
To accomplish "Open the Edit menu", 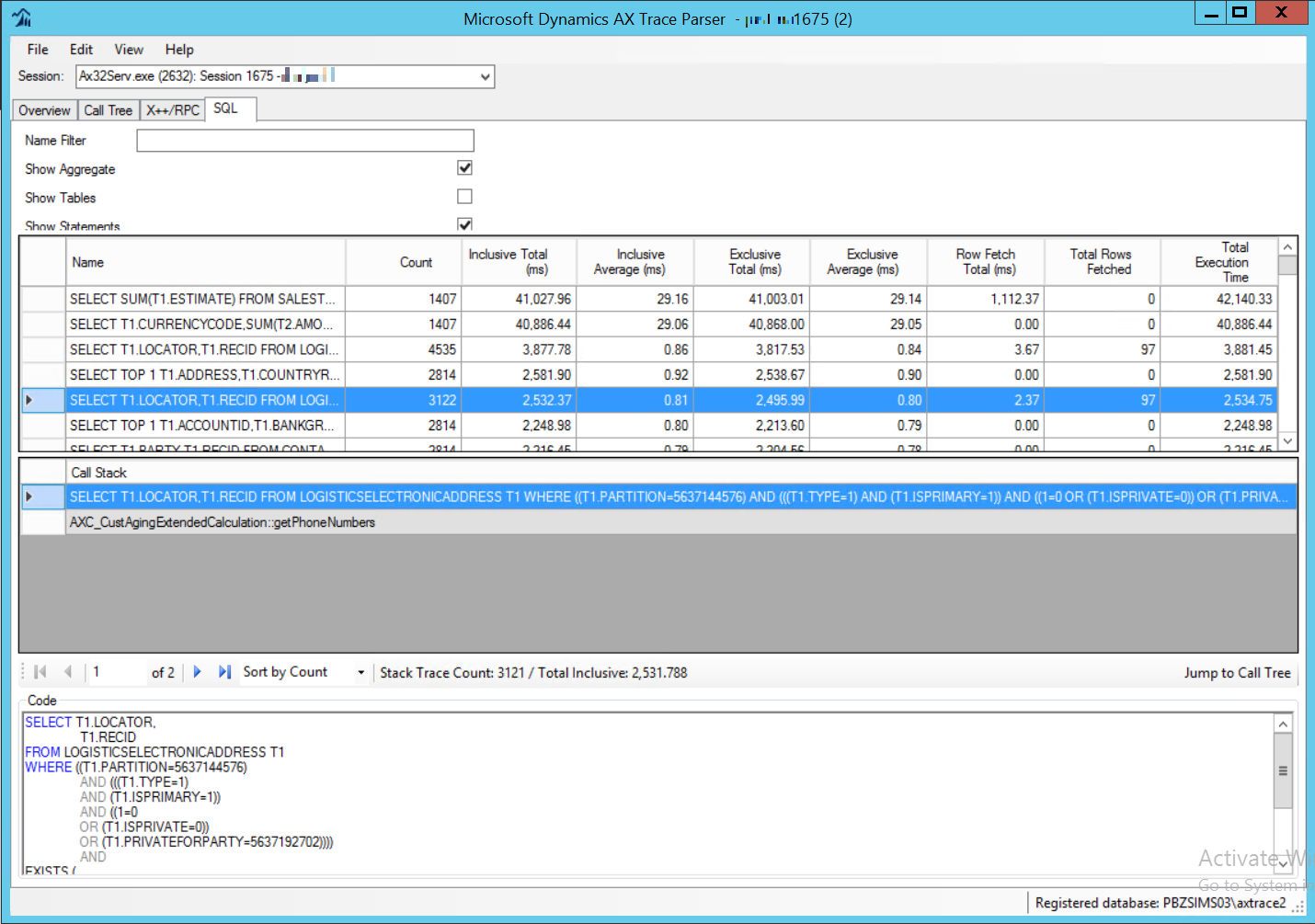I will [x=81, y=50].
